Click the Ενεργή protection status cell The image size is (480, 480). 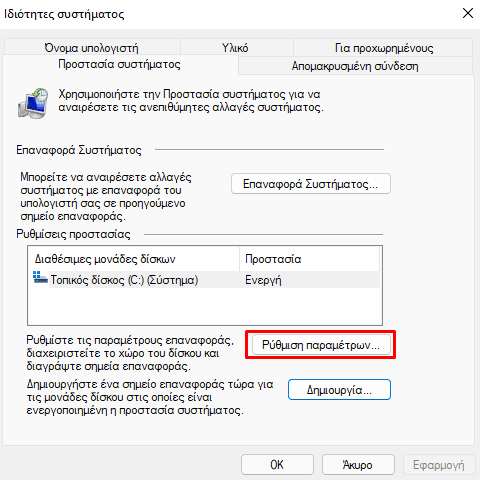tap(263, 280)
